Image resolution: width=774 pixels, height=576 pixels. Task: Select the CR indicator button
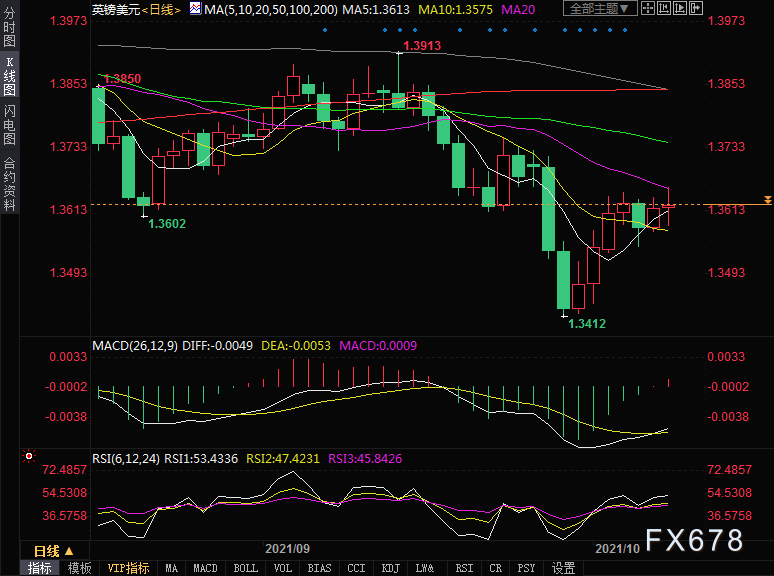(x=496, y=568)
